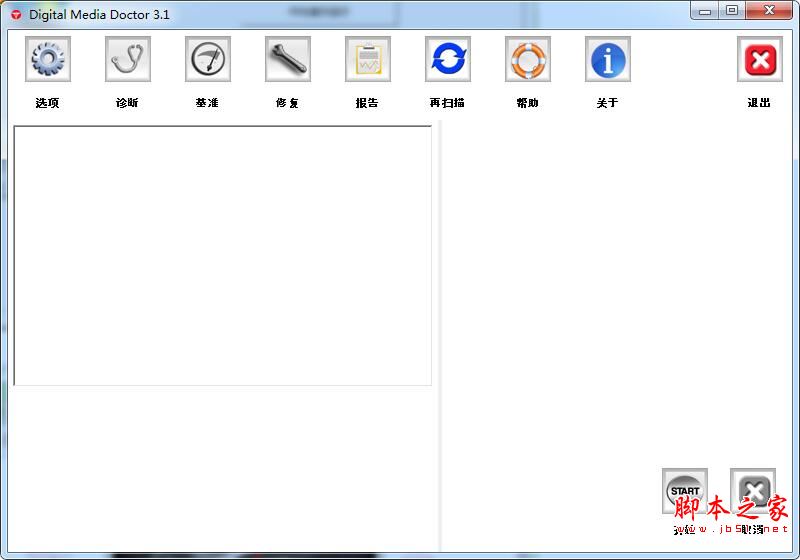Click the empty white list box
The image size is (800, 560).
[x=222, y=256]
